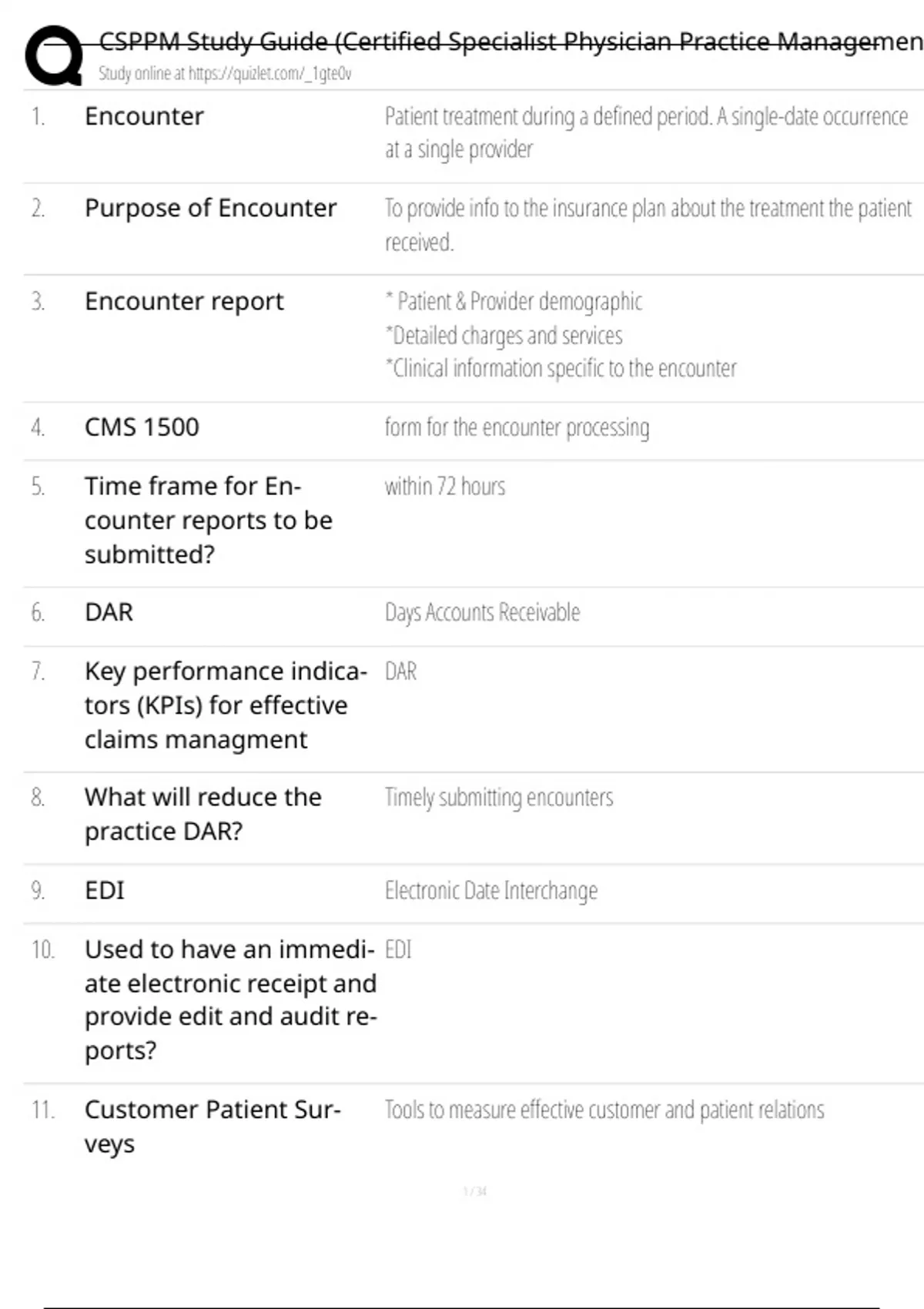Select the term "Encounter" in row 1
The height and width of the screenshot is (1309, 924).
144,116
